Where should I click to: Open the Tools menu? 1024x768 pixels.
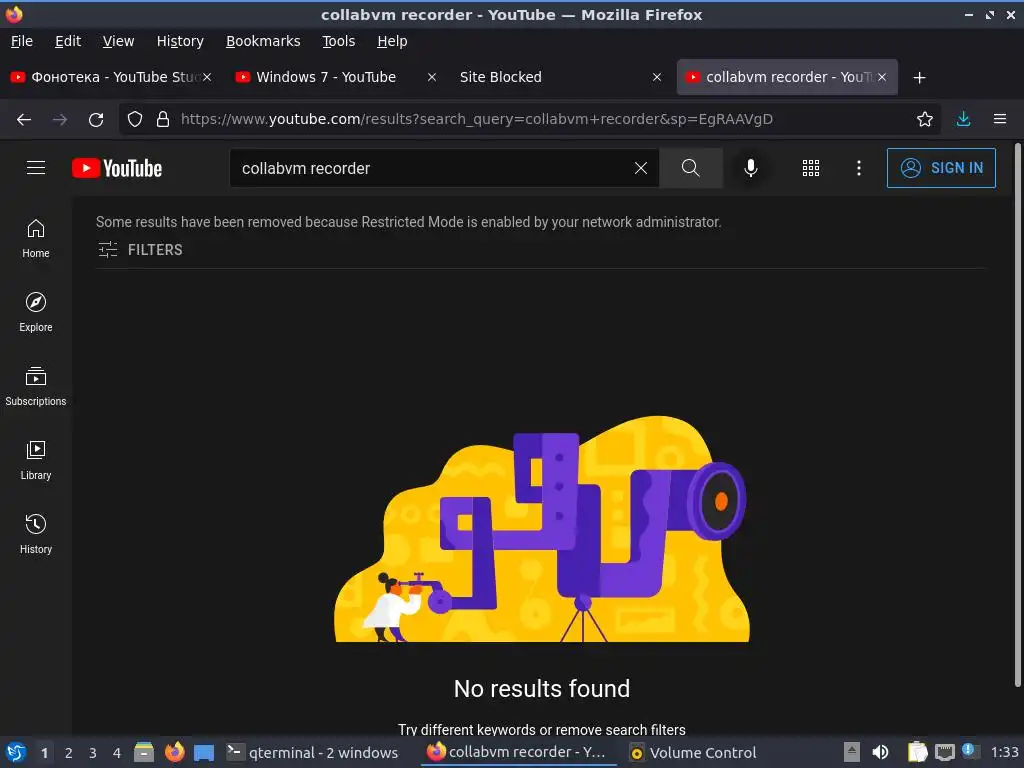click(338, 41)
